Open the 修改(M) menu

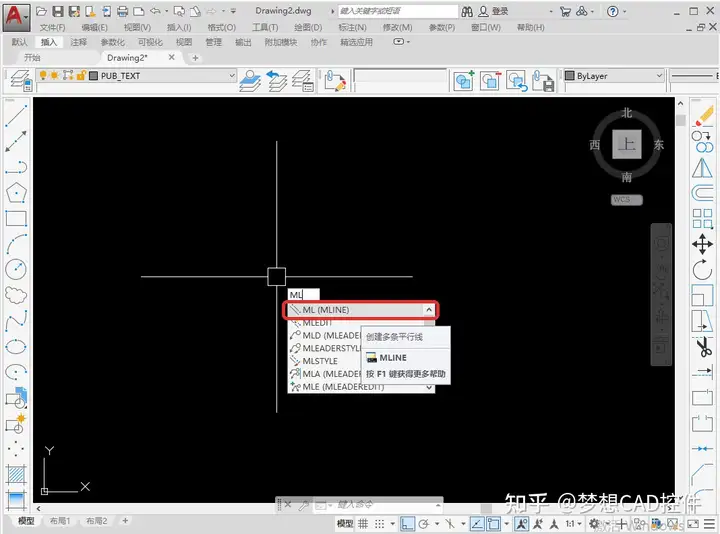pos(398,28)
